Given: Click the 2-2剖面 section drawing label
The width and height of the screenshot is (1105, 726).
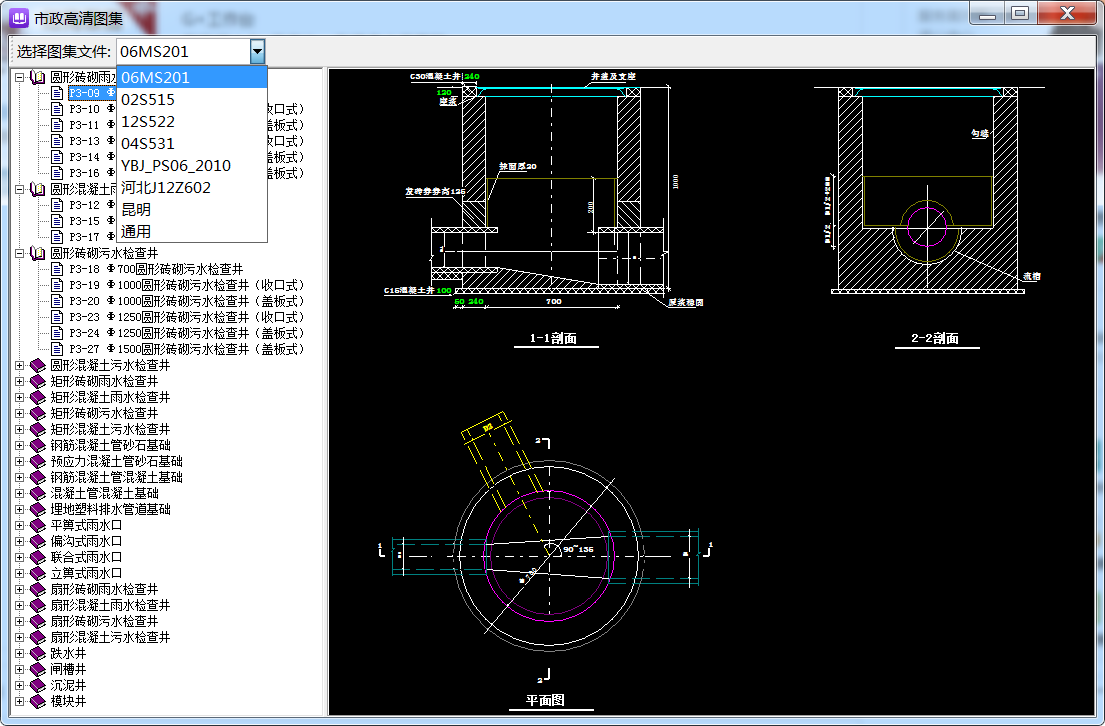Looking at the screenshot, I should pyautogui.click(x=935, y=338).
